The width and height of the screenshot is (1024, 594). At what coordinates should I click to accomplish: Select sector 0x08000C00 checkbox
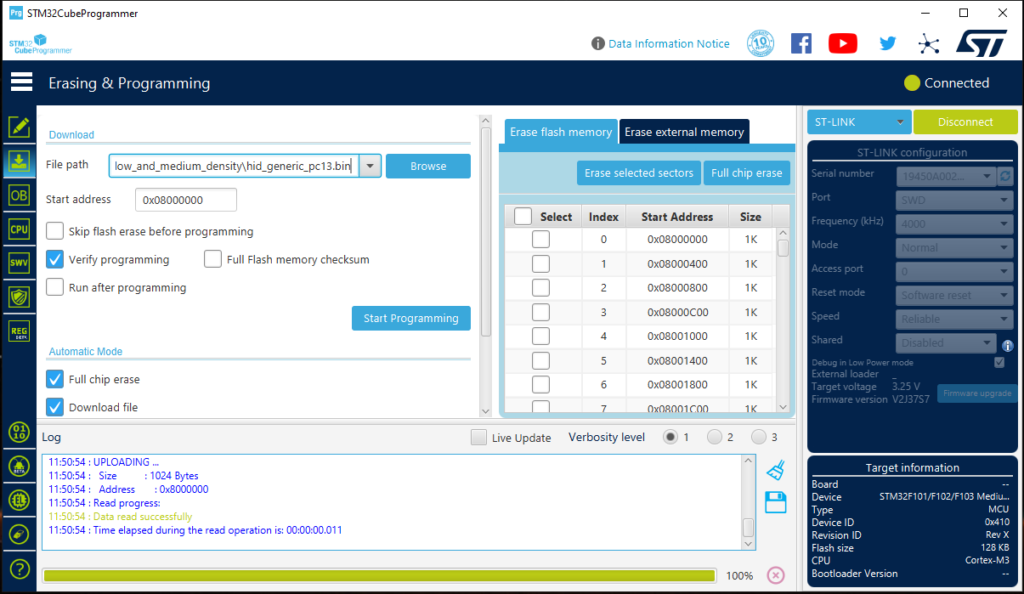tap(541, 312)
